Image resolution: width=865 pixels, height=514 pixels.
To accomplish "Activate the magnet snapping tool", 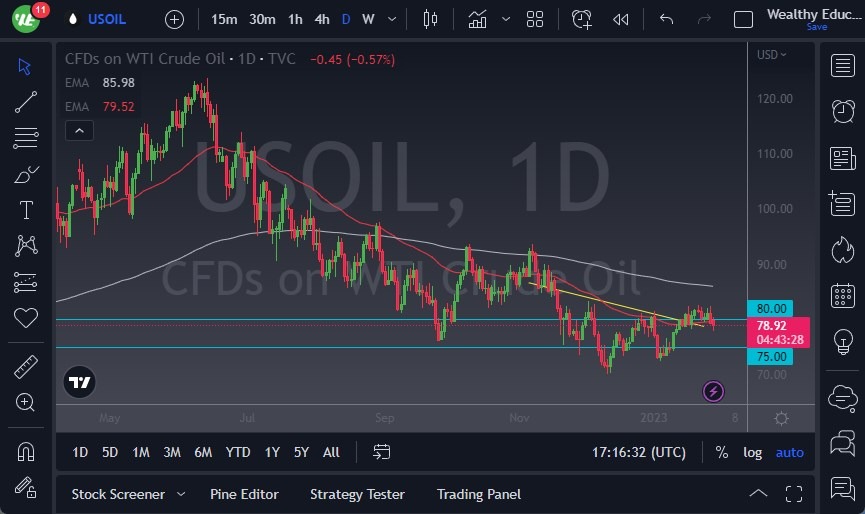I will tap(26, 452).
